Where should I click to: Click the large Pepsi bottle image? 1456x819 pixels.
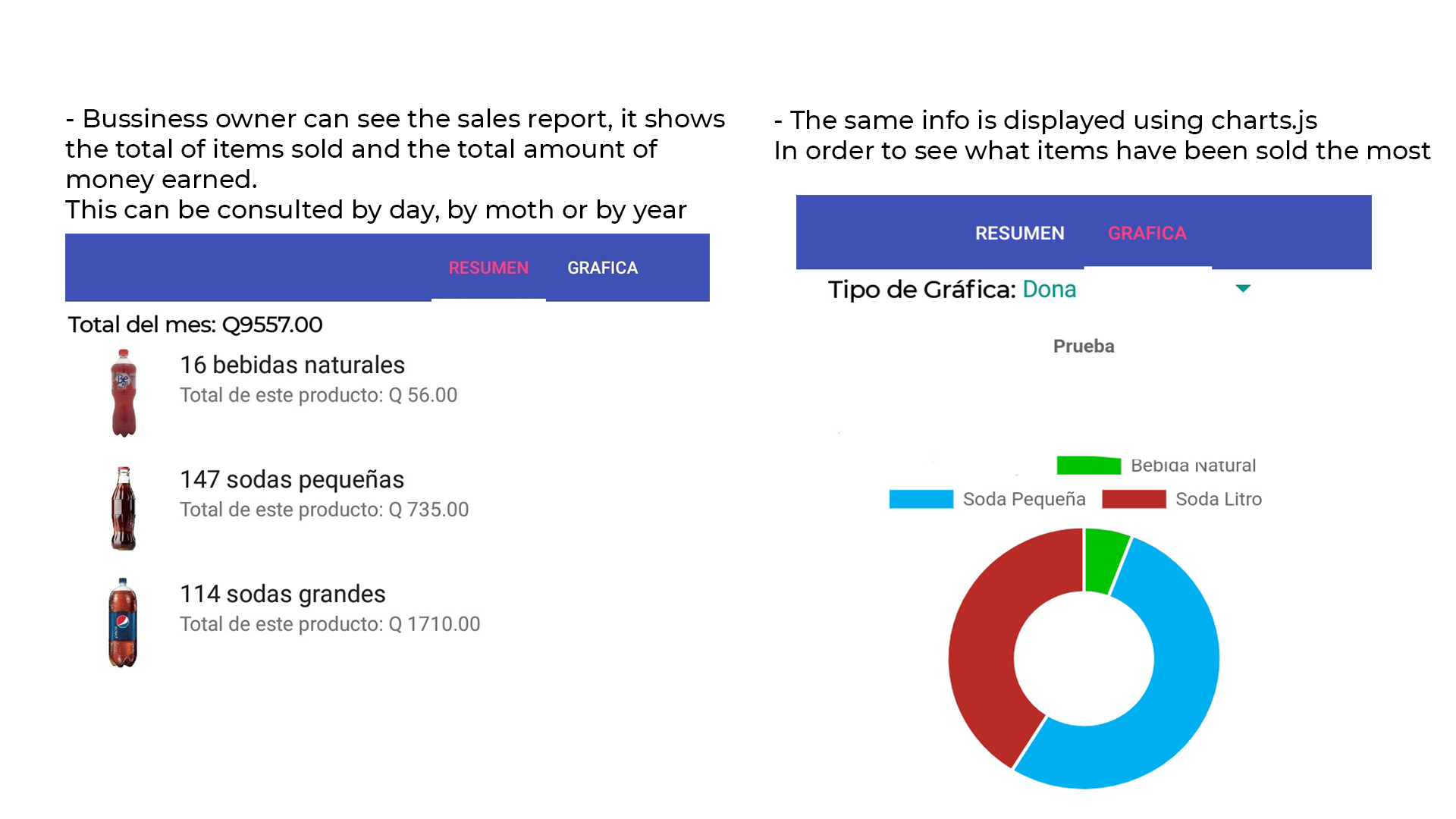[x=123, y=623]
